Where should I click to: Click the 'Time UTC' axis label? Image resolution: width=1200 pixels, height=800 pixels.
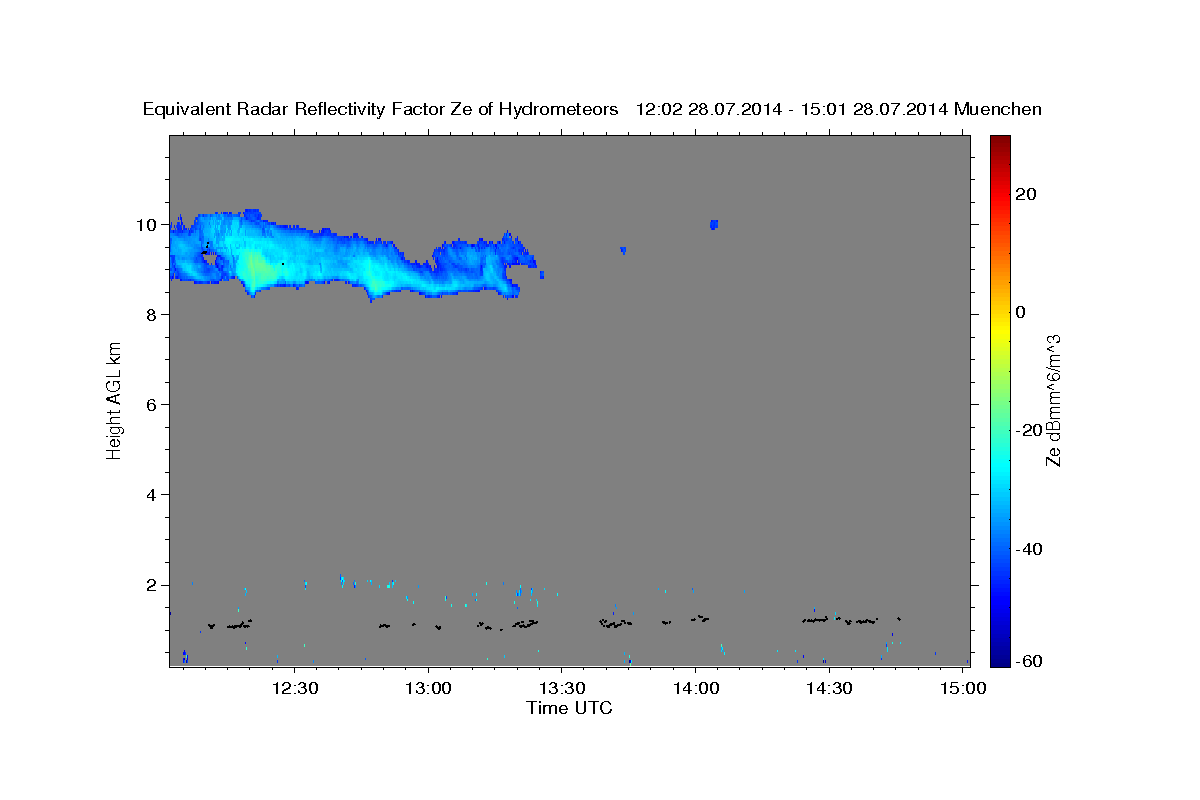[x=569, y=709]
